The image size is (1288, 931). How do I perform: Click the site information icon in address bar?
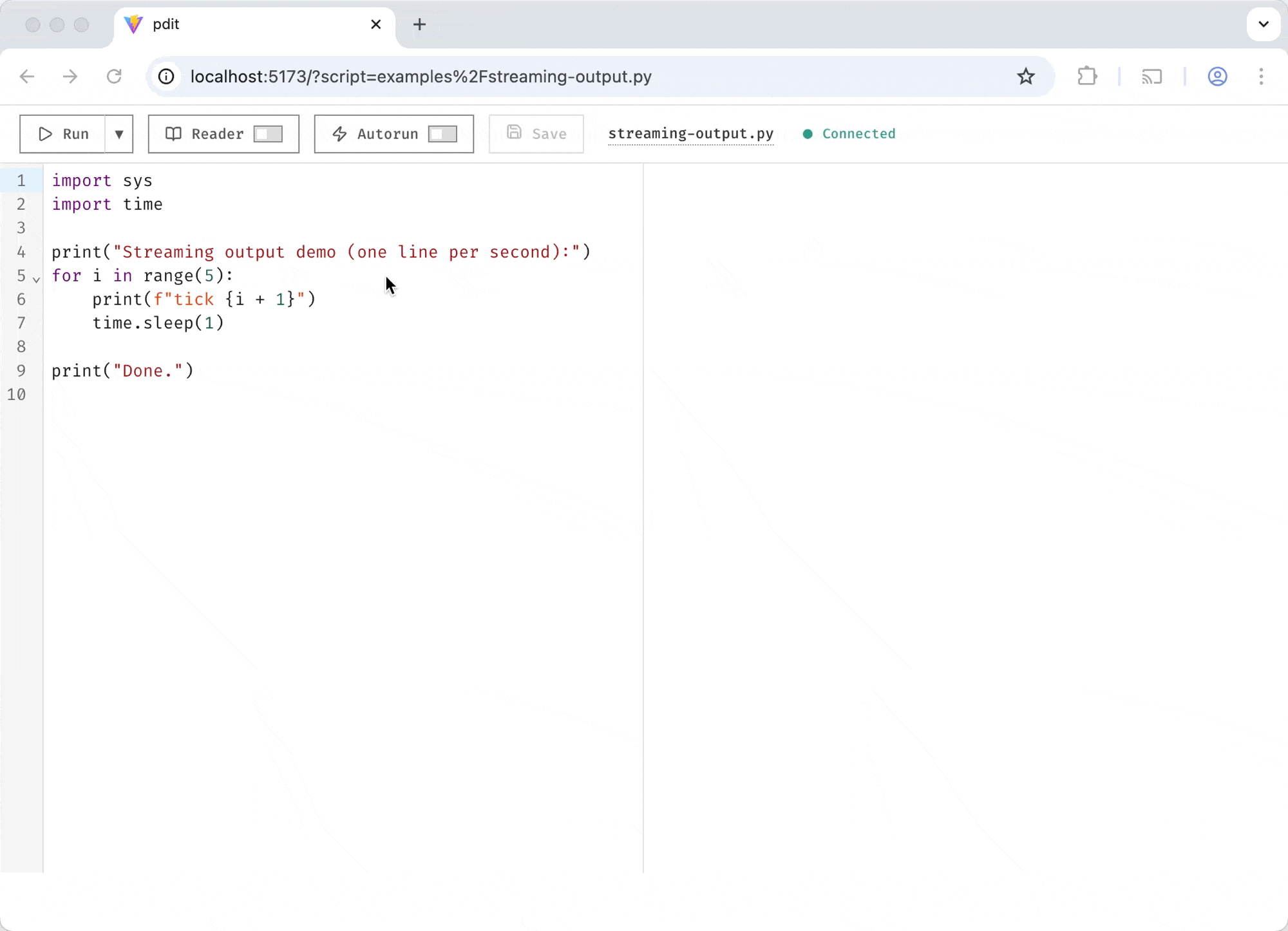[167, 77]
